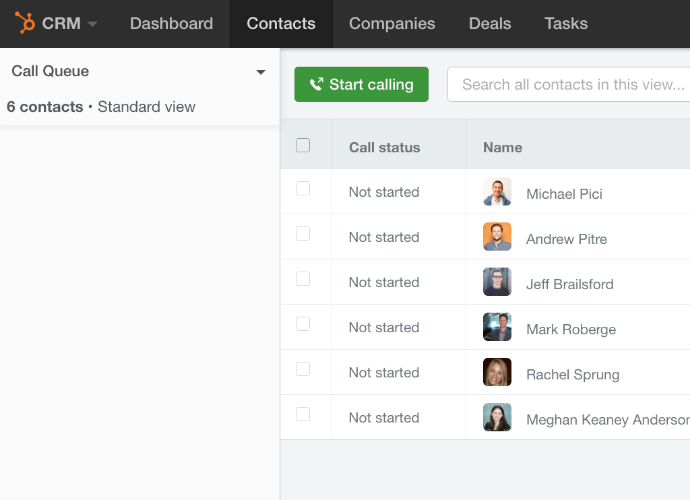Screen dimensions: 690x500
Task: Click Rachel Sprung's avatar image
Action: coord(497,372)
